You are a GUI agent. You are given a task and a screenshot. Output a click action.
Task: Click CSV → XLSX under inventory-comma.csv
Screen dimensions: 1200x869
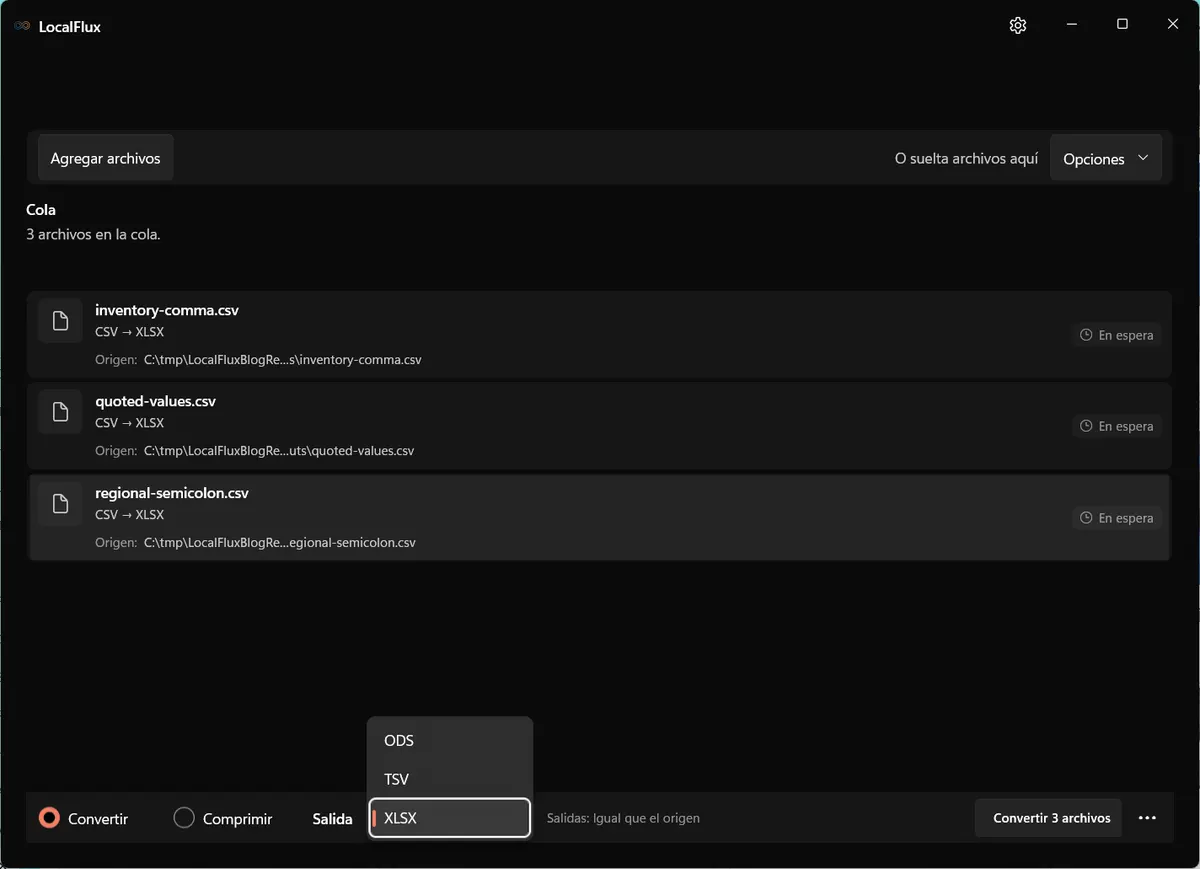(129, 332)
